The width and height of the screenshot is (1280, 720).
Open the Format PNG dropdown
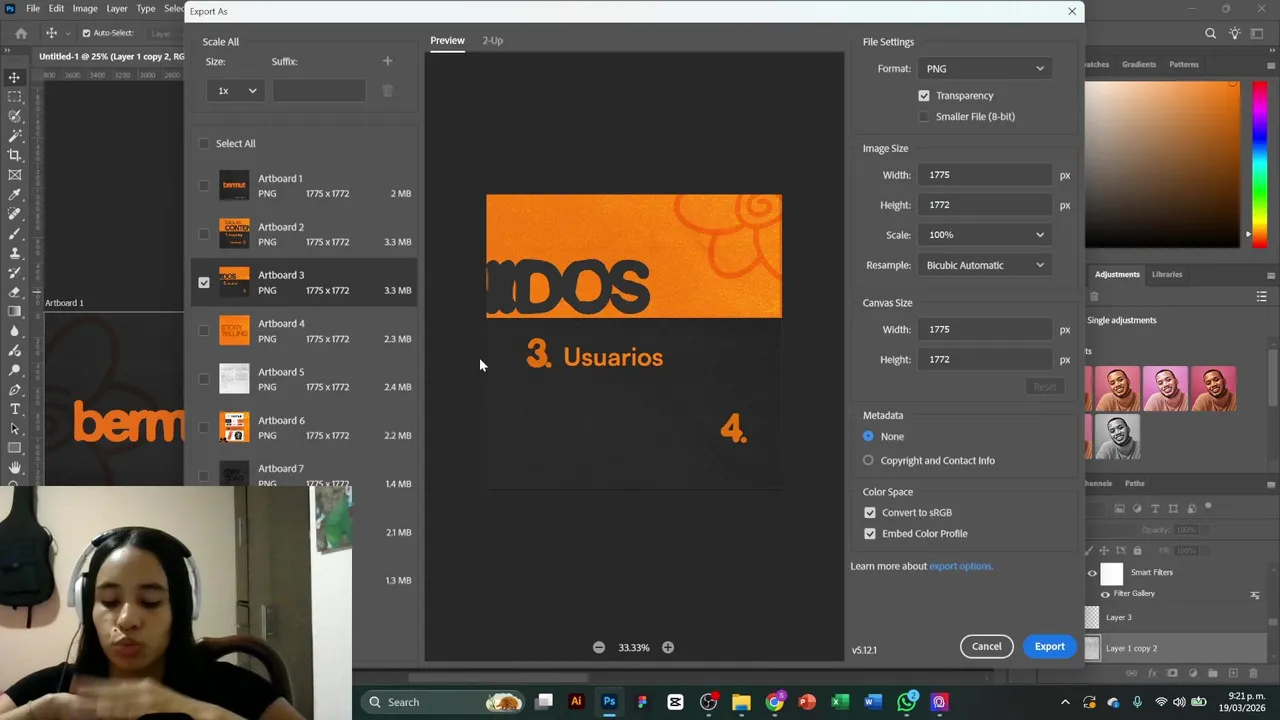985,69
